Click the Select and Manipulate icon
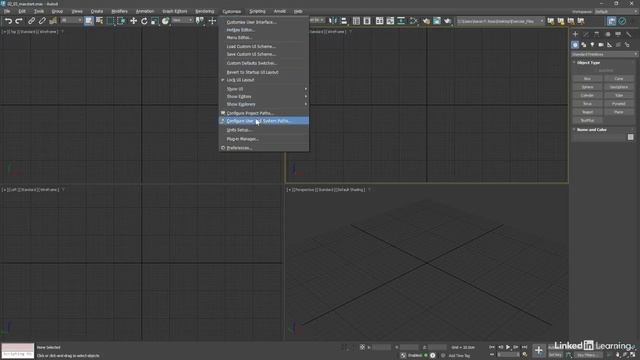640x360 pixels. point(212,21)
